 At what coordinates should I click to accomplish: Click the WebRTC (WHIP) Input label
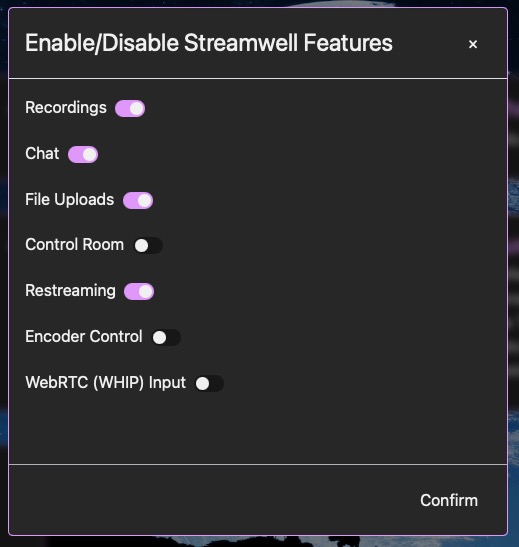[106, 383]
